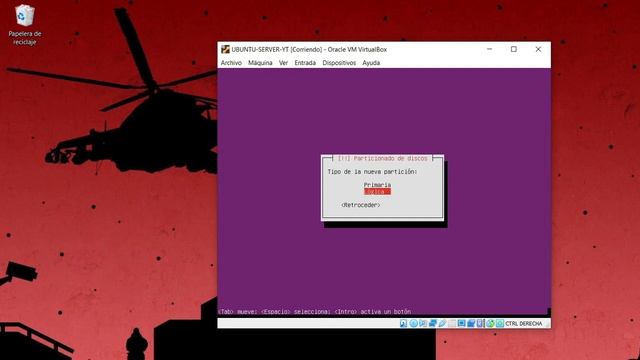Open the Dispositivos menu
The width and height of the screenshot is (640, 360).
[x=339, y=63]
